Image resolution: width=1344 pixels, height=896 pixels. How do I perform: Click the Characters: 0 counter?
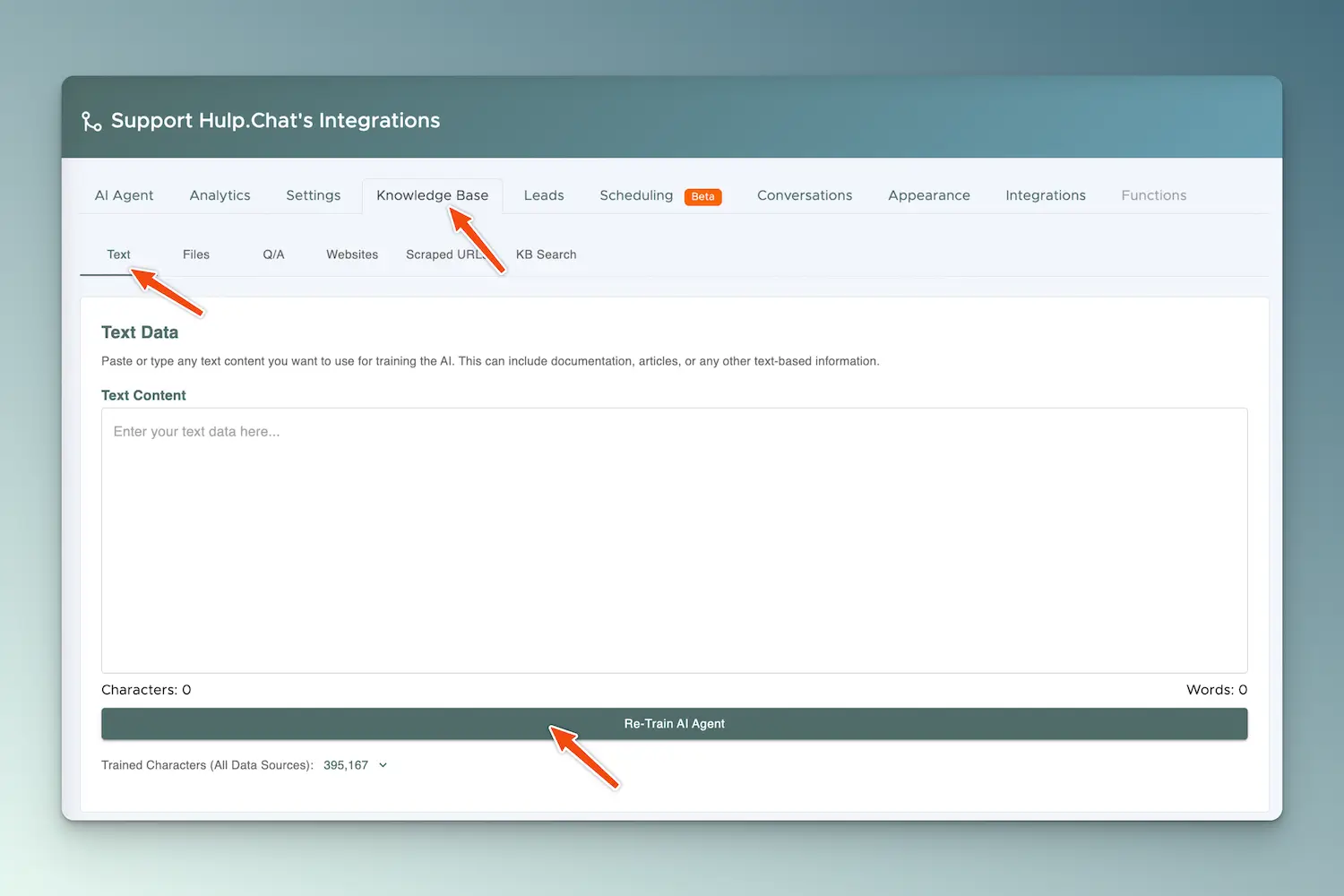(x=146, y=690)
